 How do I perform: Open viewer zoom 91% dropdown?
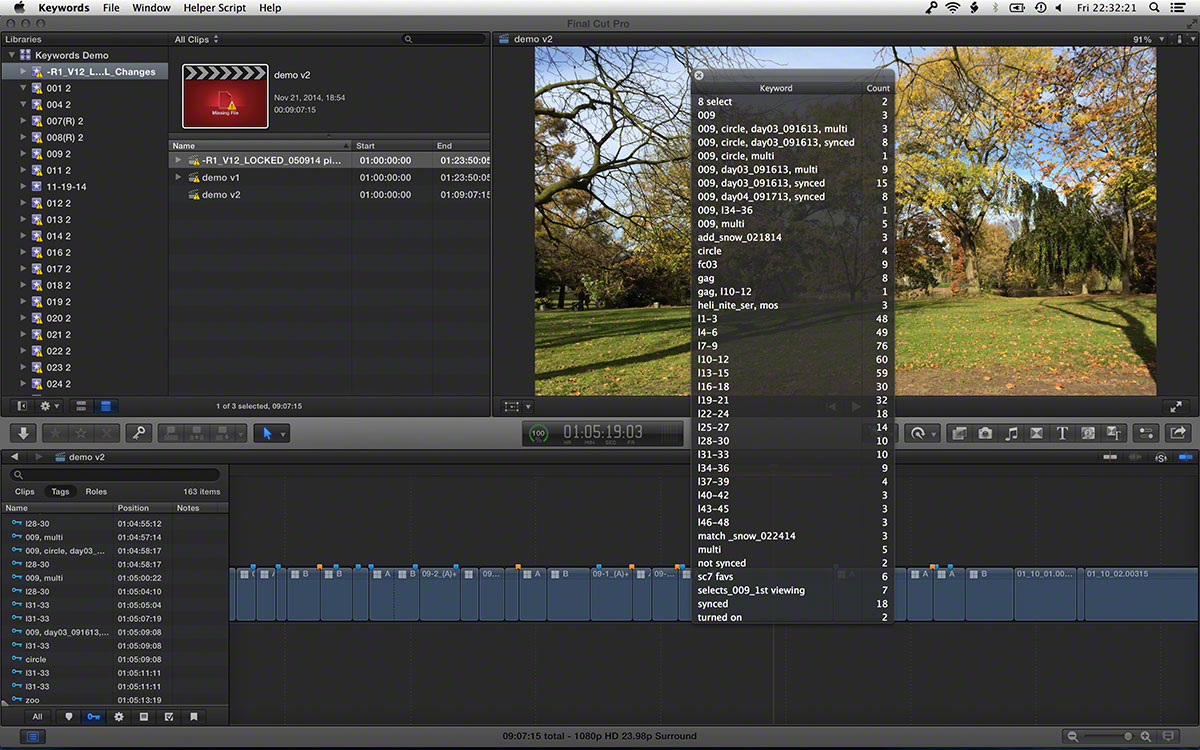click(x=1146, y=39)
